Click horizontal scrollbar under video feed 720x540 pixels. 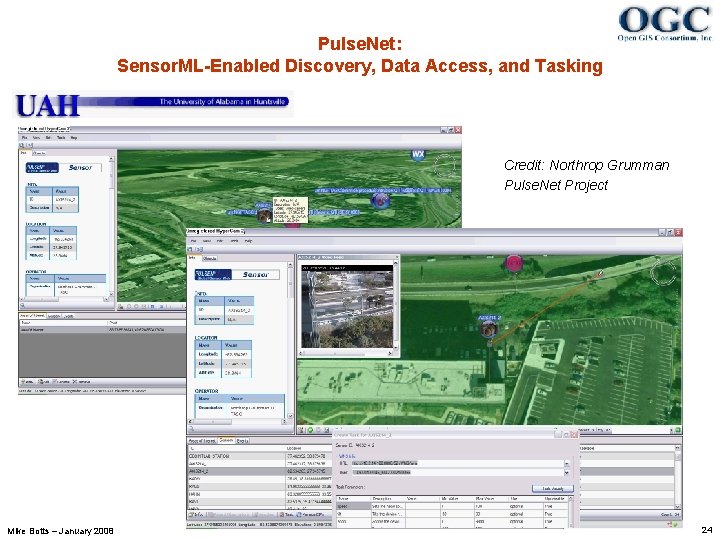345,353
